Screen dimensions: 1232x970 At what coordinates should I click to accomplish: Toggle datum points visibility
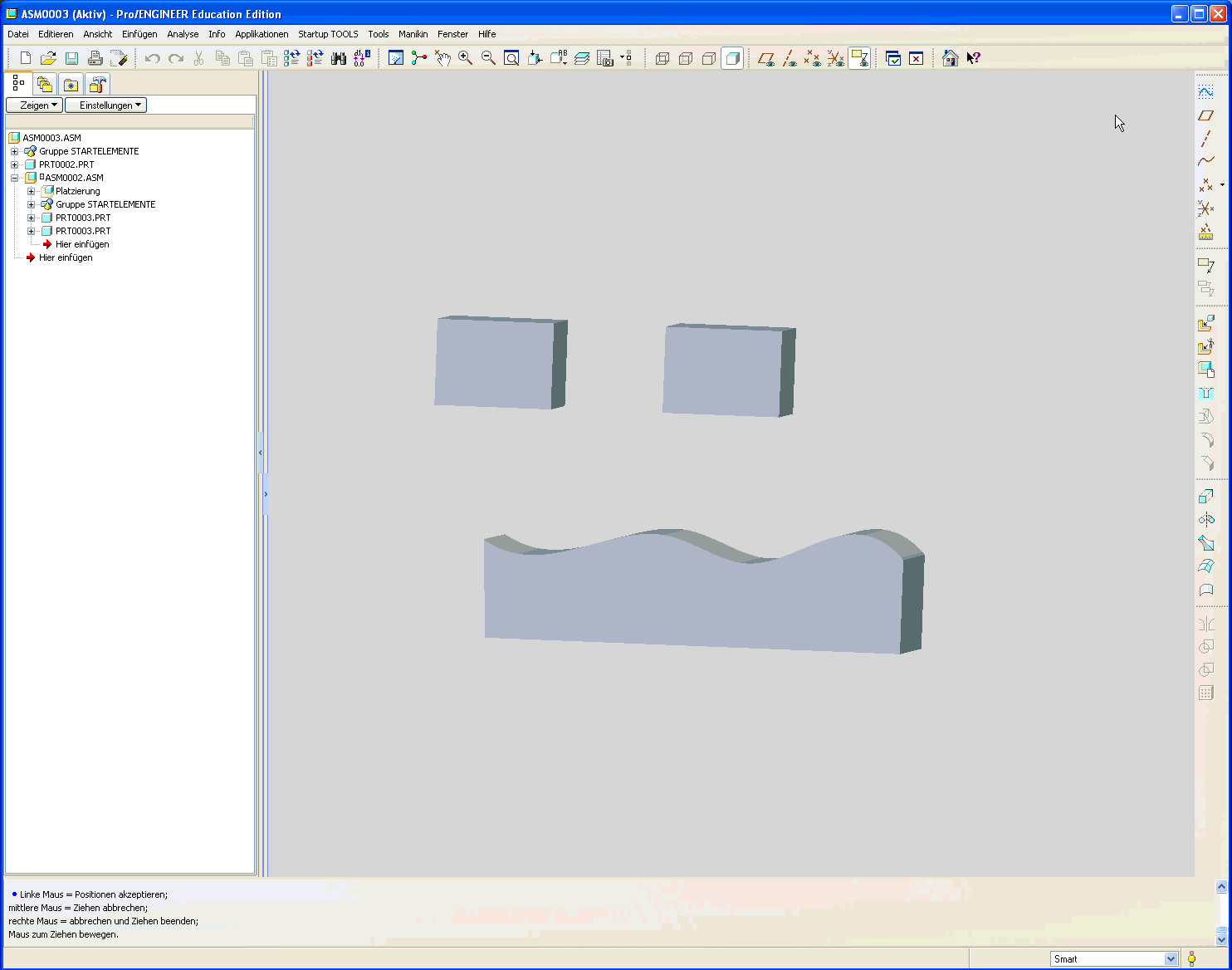click(x=812, y=58)
